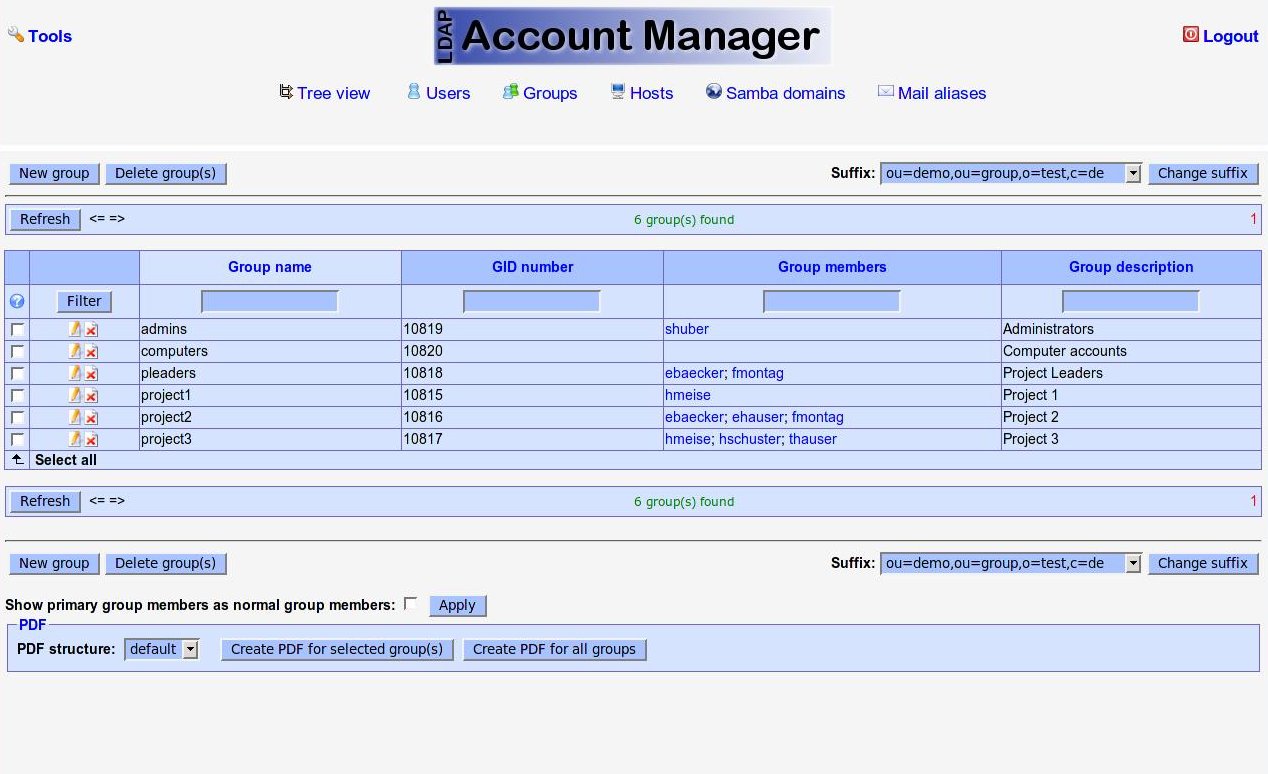Image resolution: width=1268 pixels, height=774 pixels.
Task: Click the select all arrow icon
Action: tap(17, 460)
